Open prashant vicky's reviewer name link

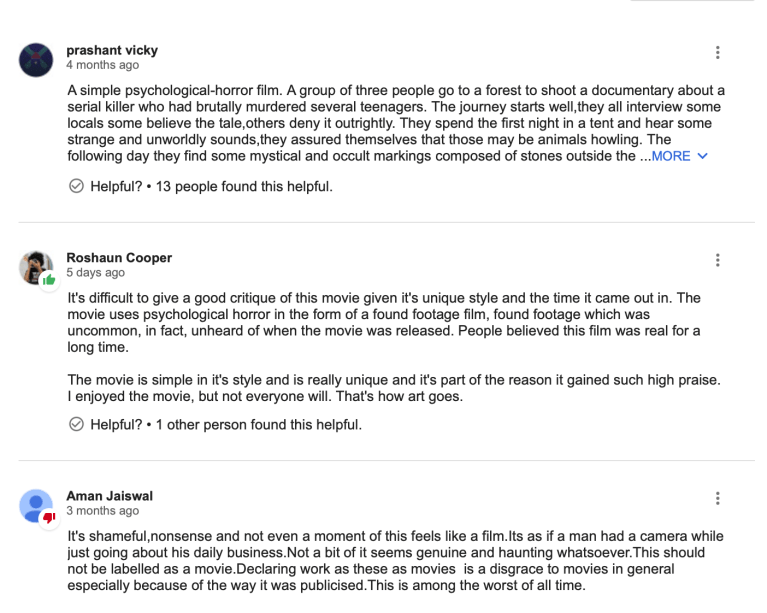coord(112,50)
